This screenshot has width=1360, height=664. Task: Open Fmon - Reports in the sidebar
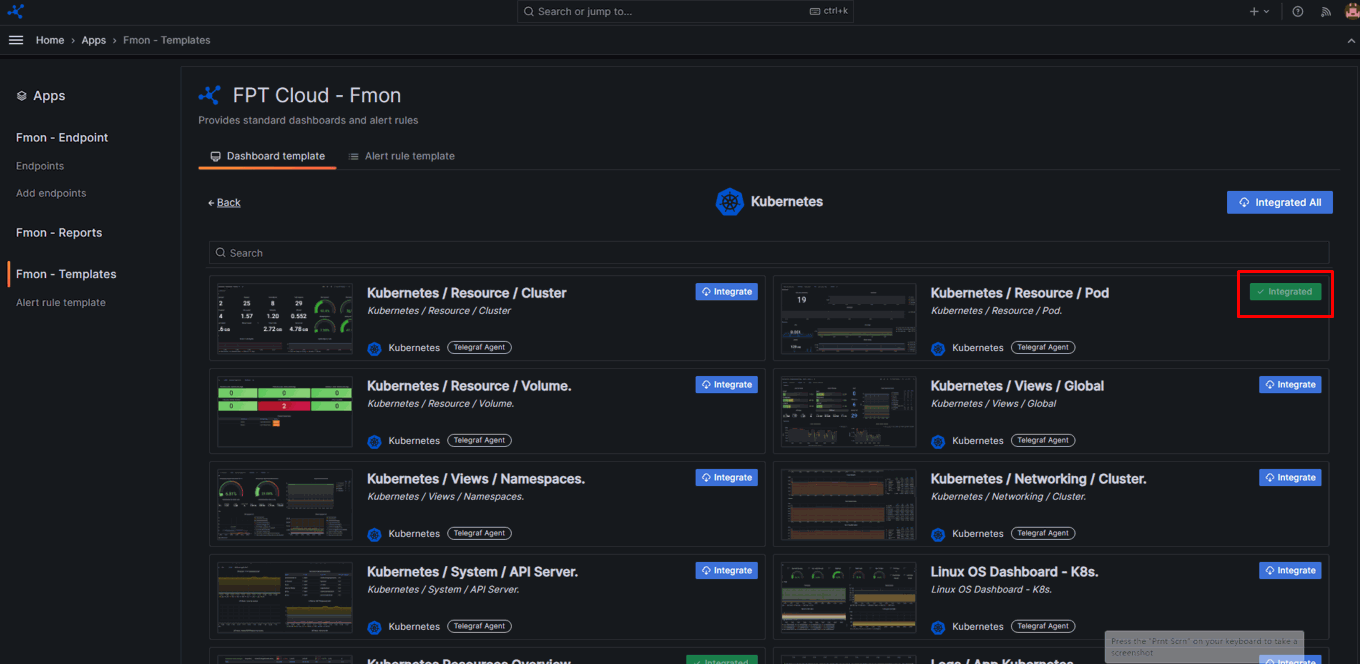pyautogui.click(x=59, y=233)
